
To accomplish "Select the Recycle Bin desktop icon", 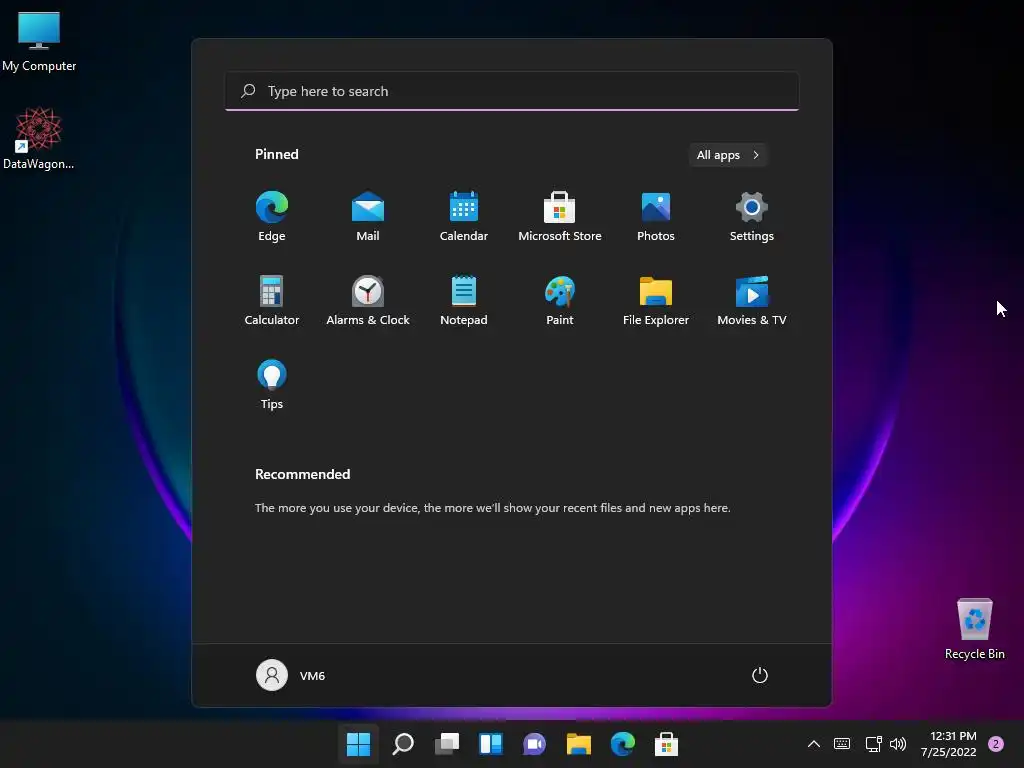I will point(974,629).
